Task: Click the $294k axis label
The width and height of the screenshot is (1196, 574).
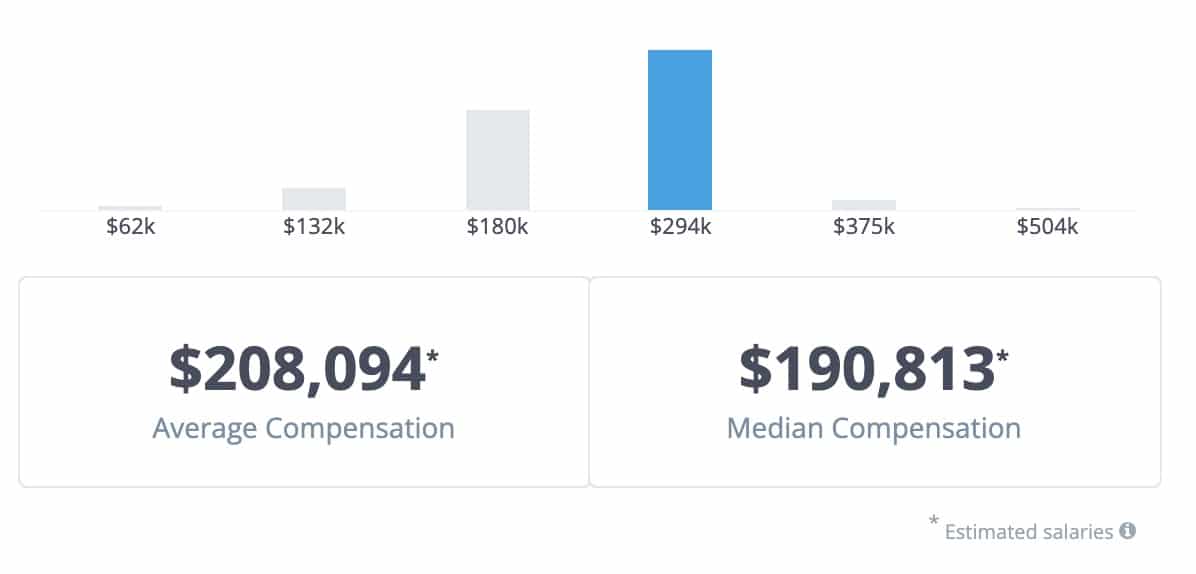Action: click(680, 227)
